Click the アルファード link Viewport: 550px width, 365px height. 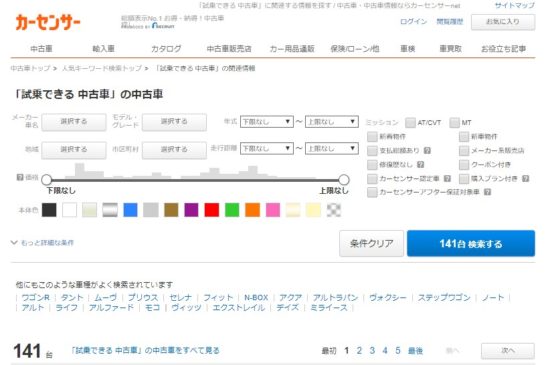111,307
